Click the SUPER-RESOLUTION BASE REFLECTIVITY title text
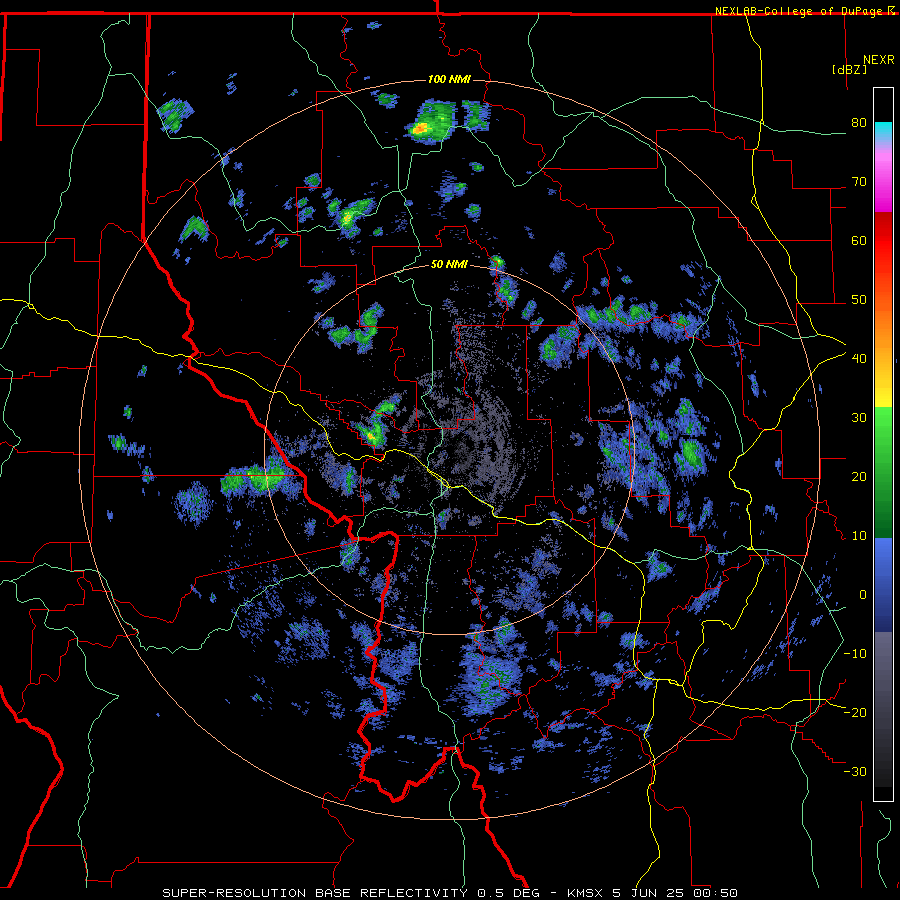Viewport: 900px width, 900px height. [x=315, y=893]
